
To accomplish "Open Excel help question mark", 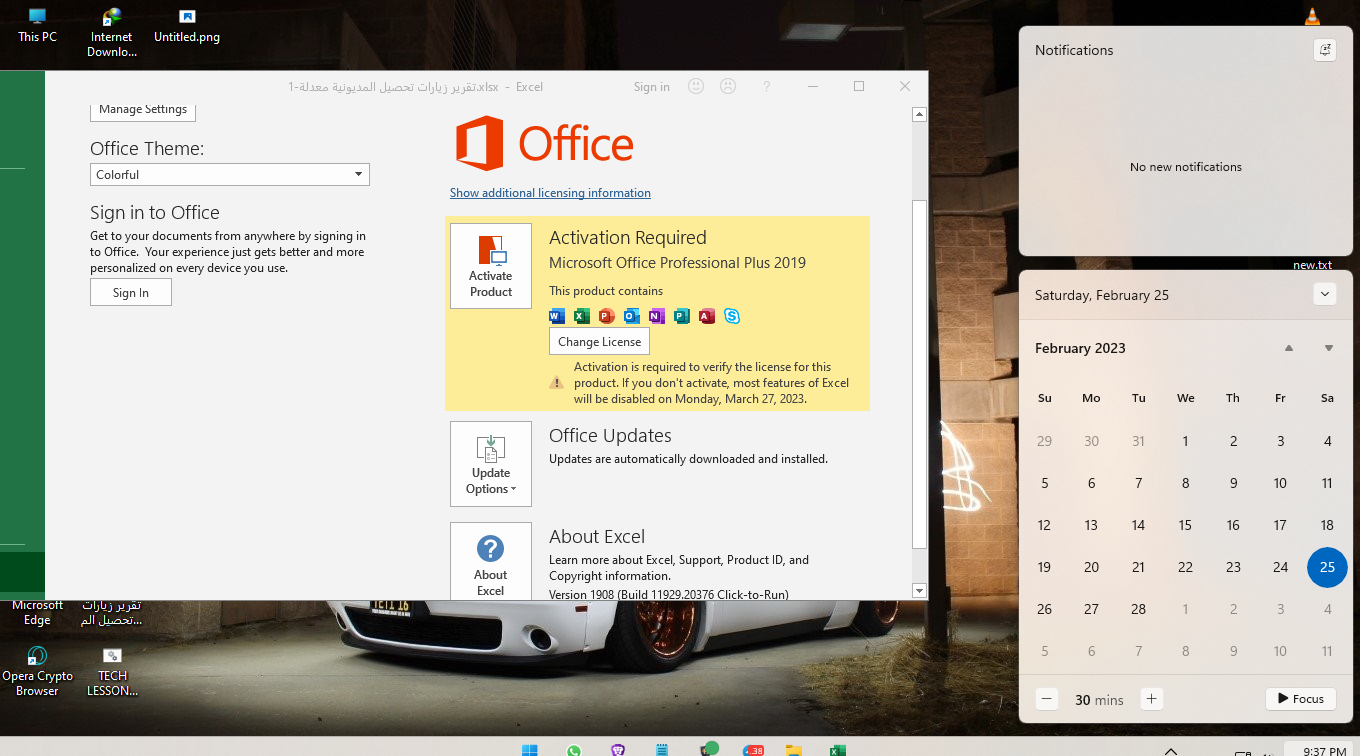I will tap(767, 87).
